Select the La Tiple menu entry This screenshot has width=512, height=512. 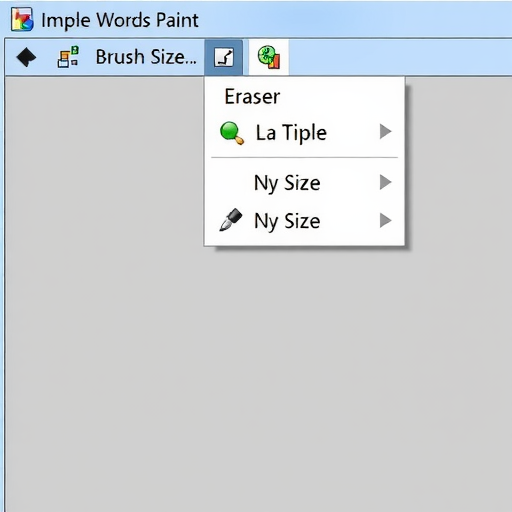[304, 132]
